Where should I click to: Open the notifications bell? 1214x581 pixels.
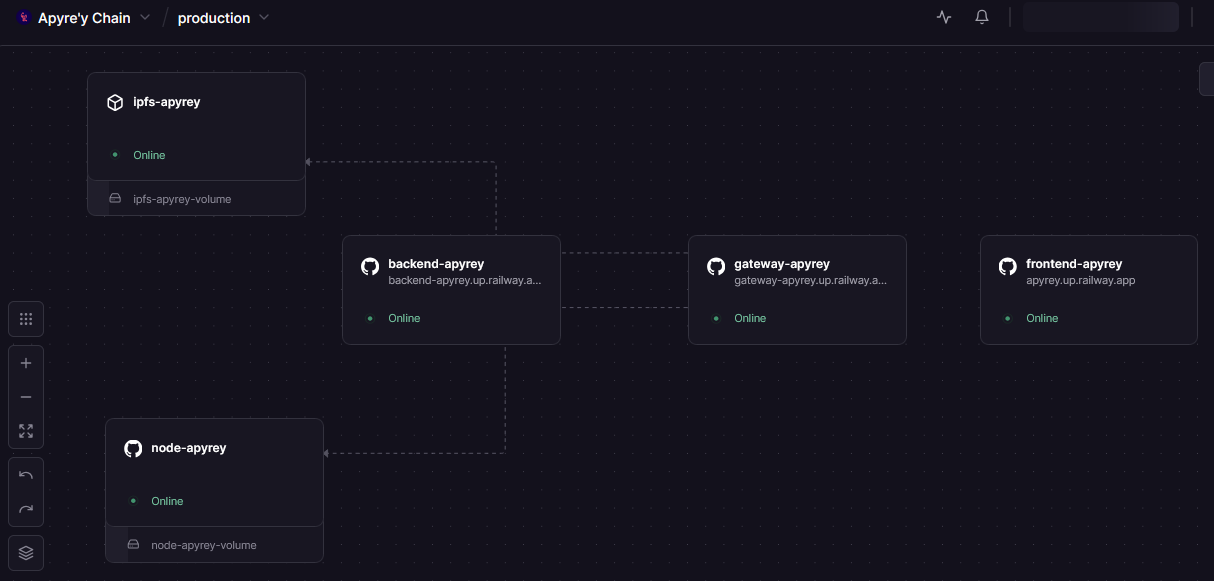click(982, 17)
